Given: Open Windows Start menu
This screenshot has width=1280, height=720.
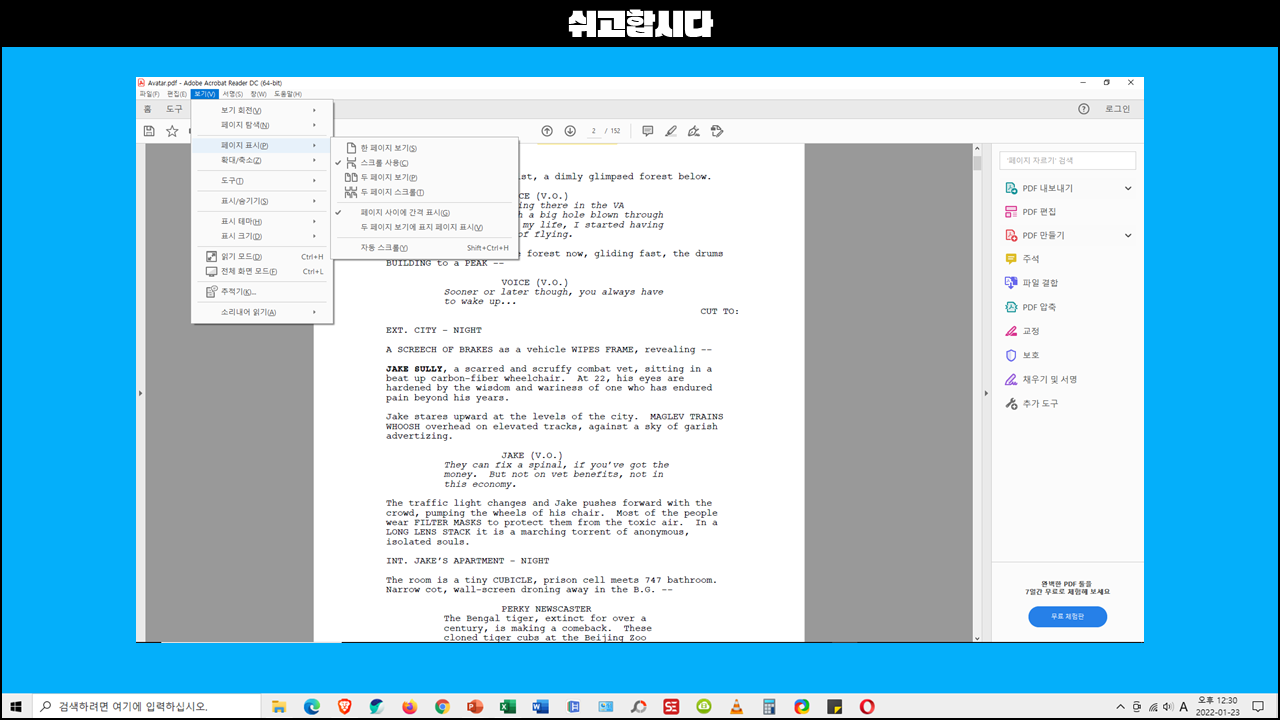Looking at the screenshot, I should tap(16, 706).
